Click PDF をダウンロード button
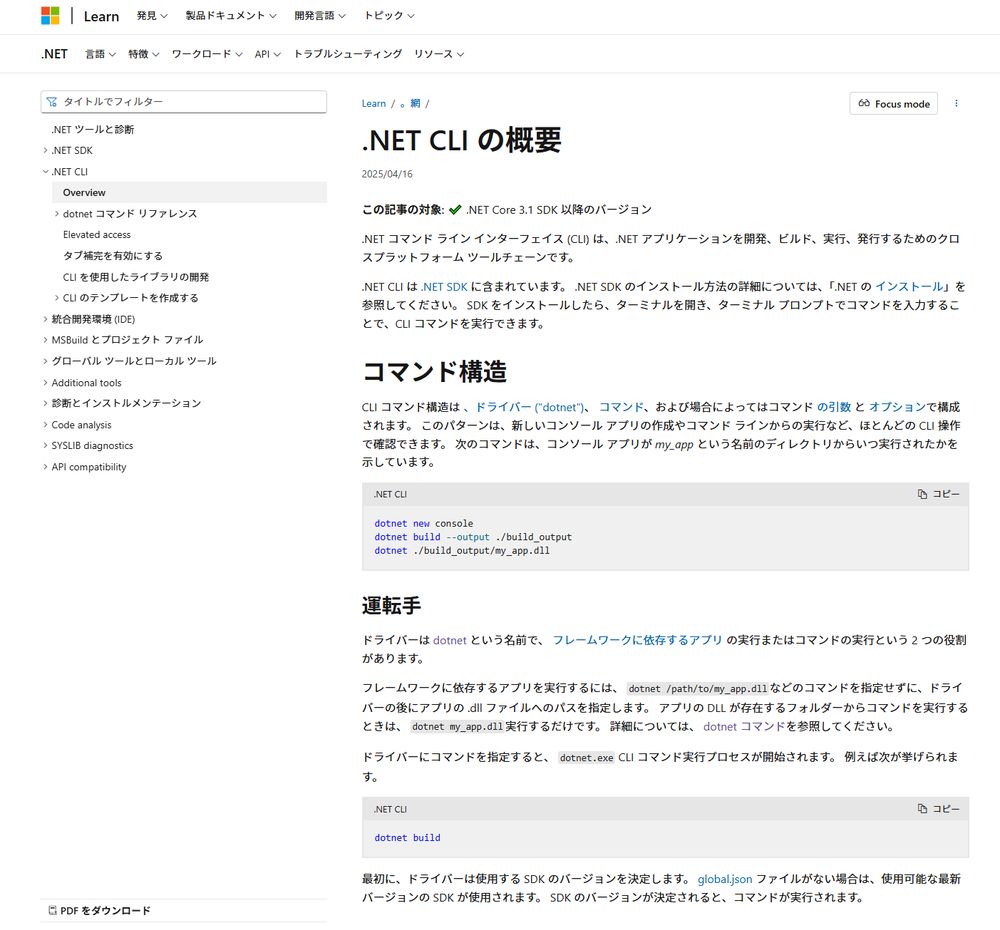 99,910
